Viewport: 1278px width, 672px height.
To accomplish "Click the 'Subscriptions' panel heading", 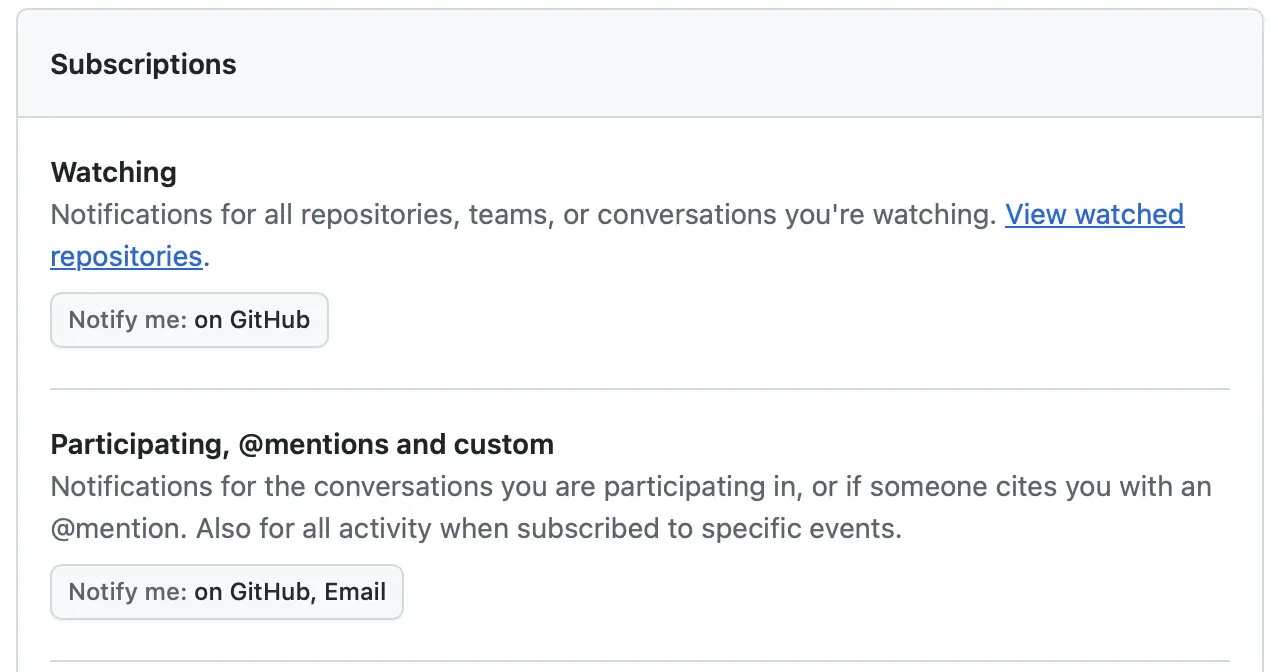I will tap(144, 64).
